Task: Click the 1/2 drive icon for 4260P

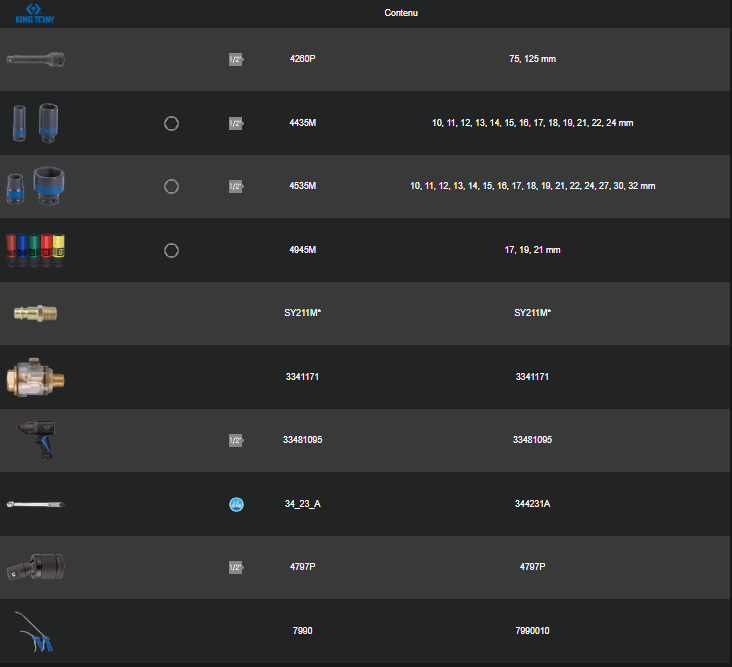Action: coord(236,60)
